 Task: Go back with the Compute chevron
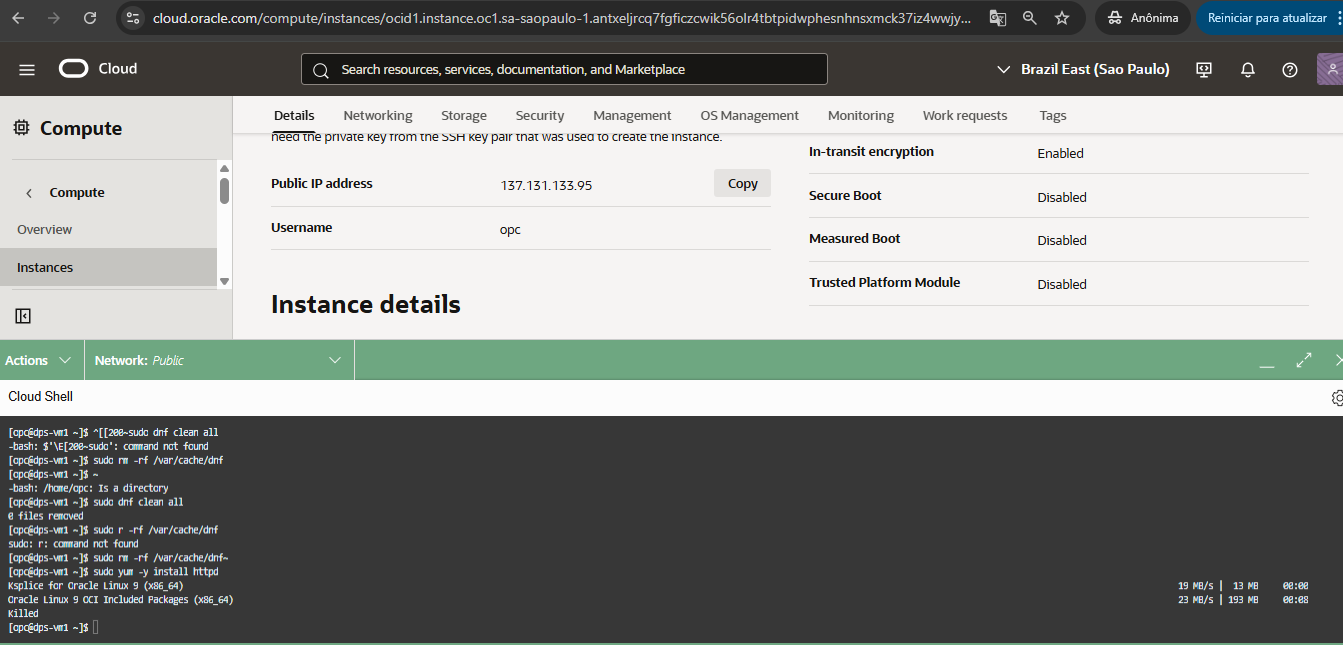pos(29,193)
